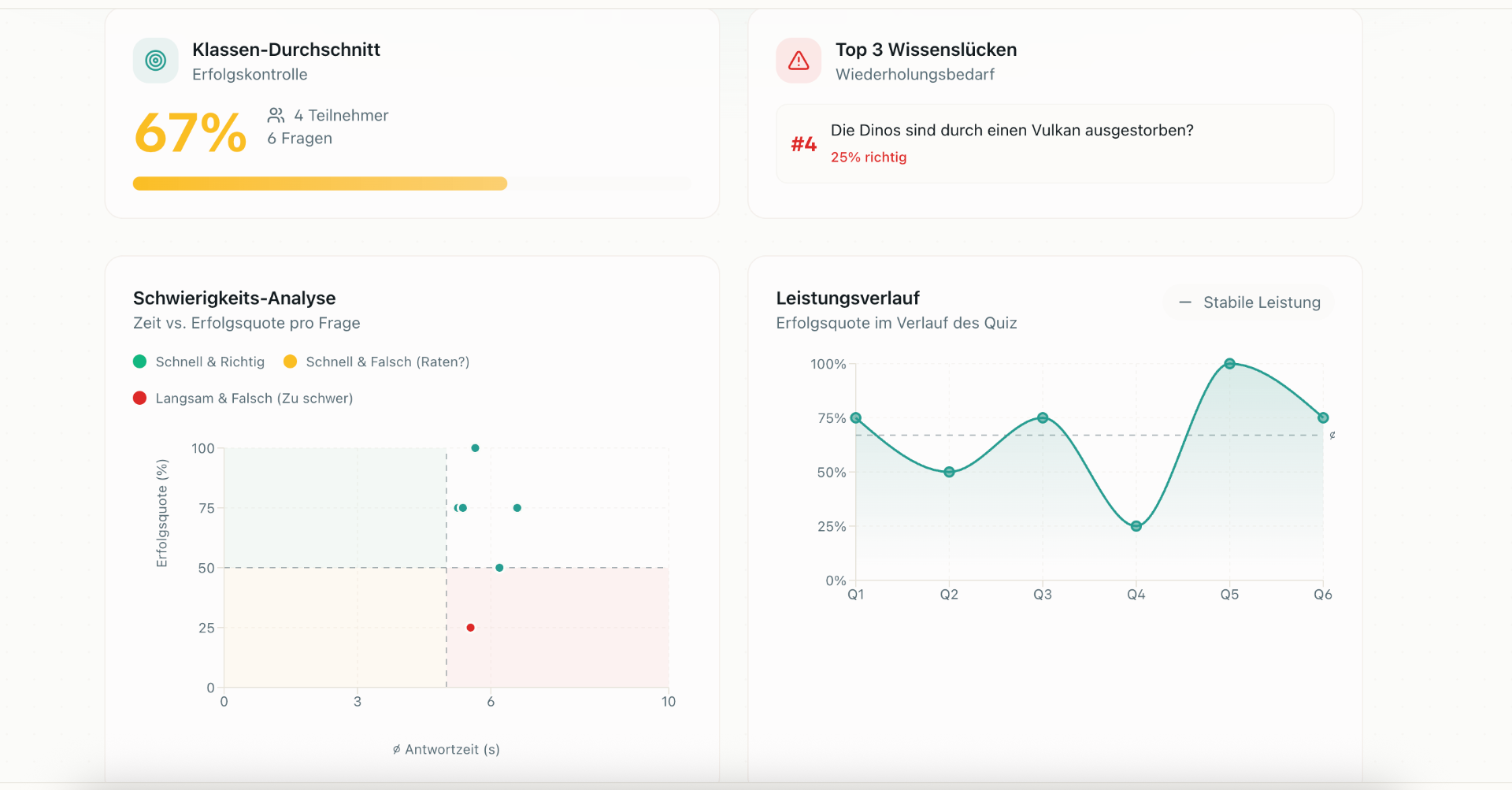Click the Q6 final data point
Screen dimensions: 1512x790
1323,418
